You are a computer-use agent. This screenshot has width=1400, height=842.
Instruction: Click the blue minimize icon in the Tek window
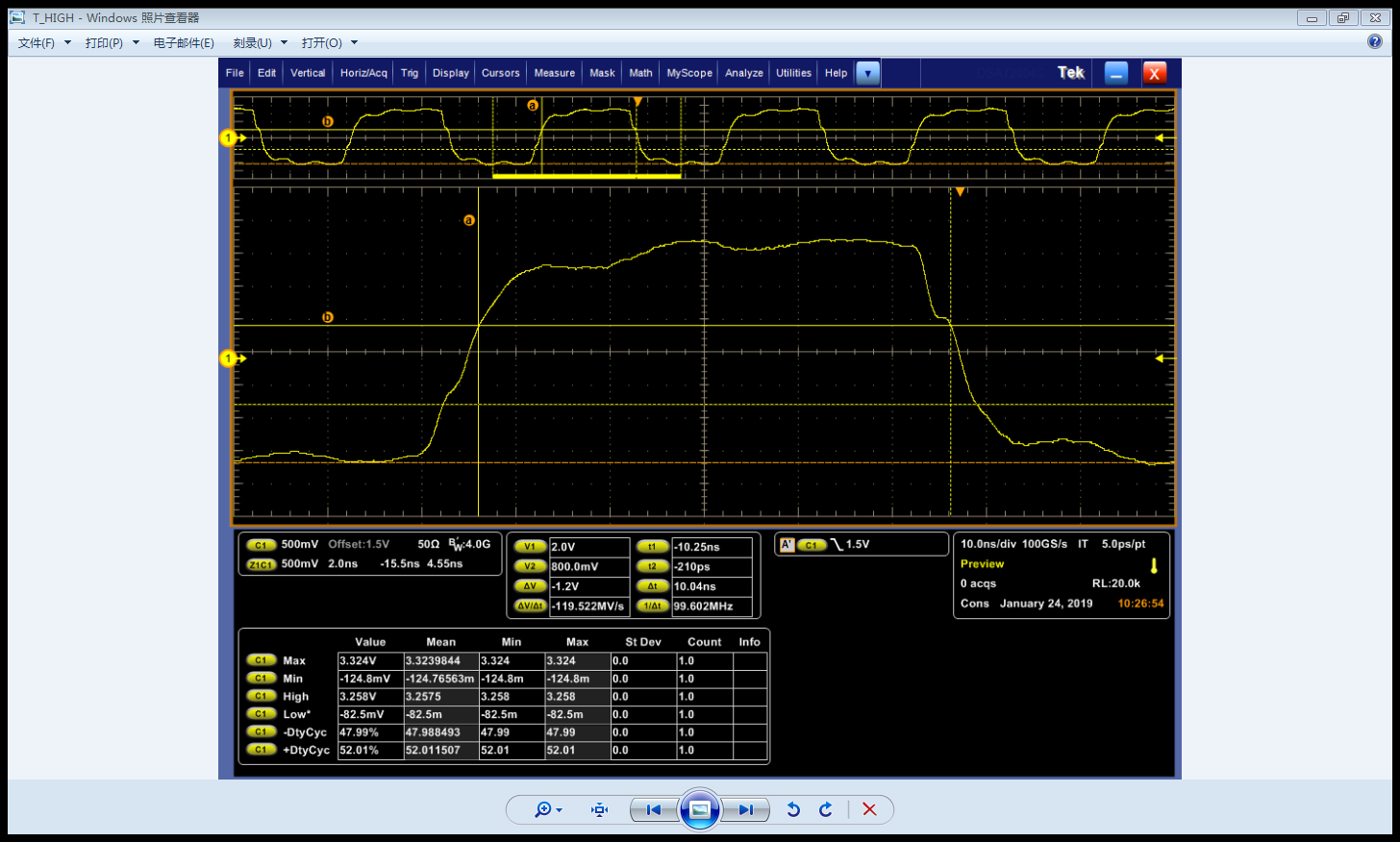(x=1116, y=73)
